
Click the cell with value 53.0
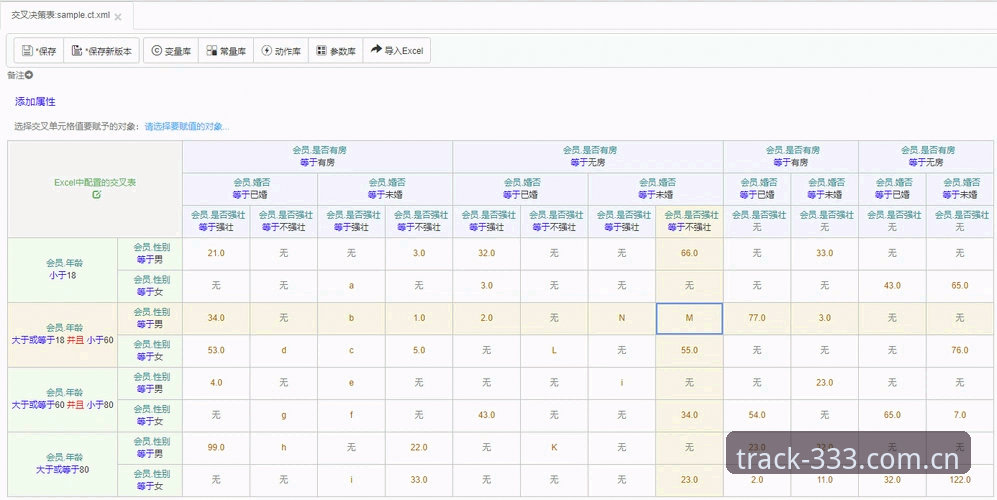point(216,351)
